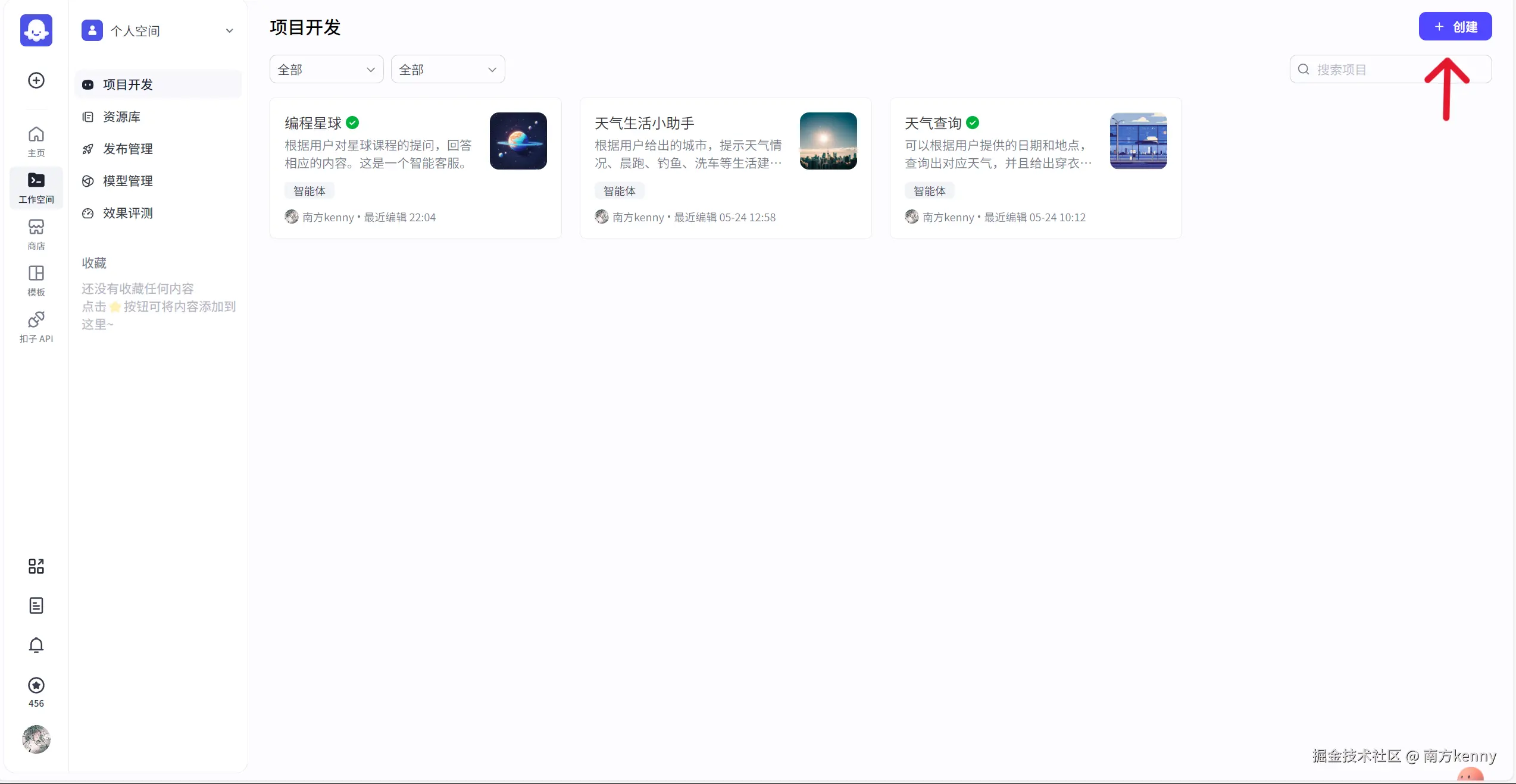
Task: Expand the 个人空间 workspace dropdown
Action: [158, 31]
